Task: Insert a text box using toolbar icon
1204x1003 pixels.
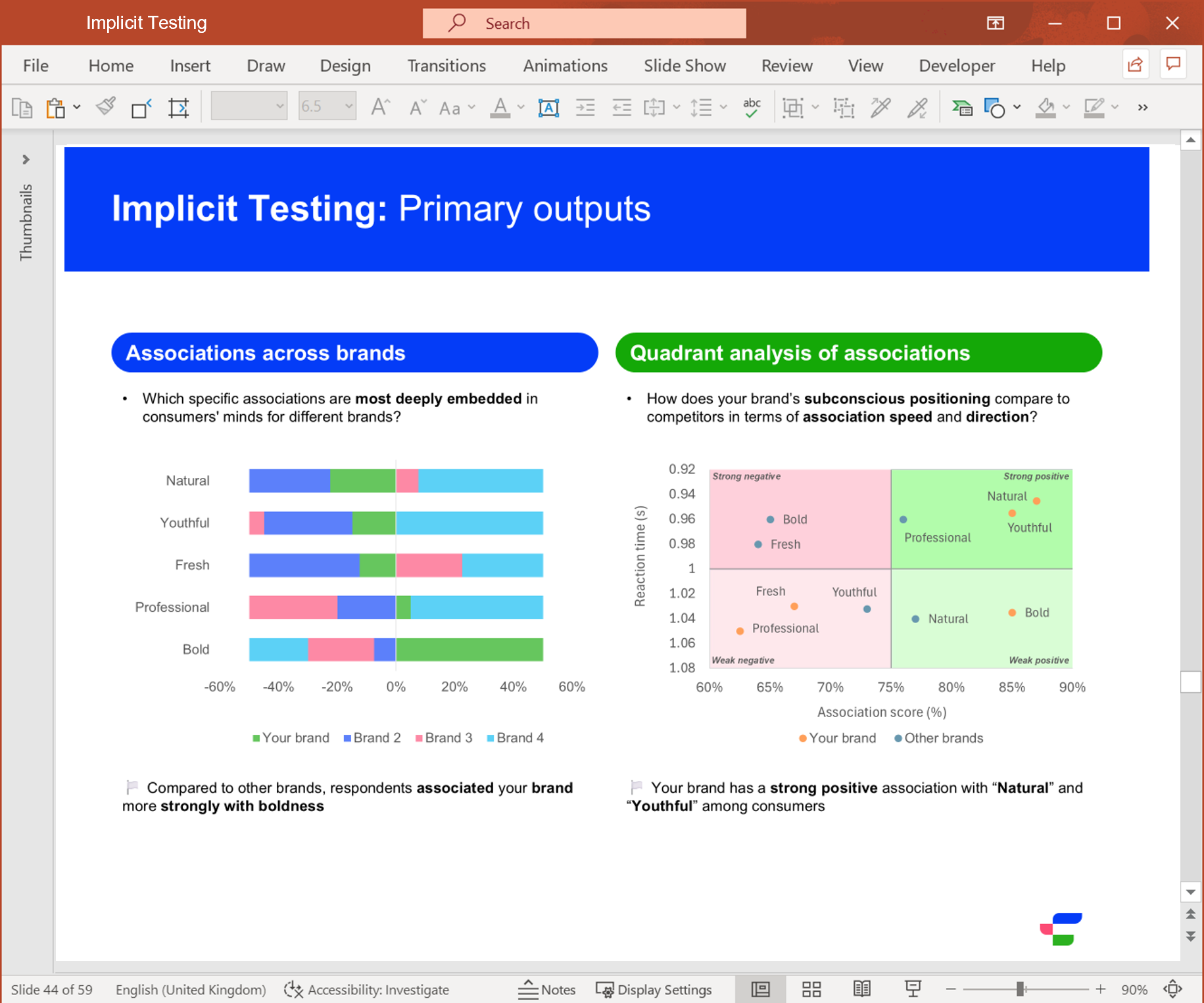Action: 548,107
